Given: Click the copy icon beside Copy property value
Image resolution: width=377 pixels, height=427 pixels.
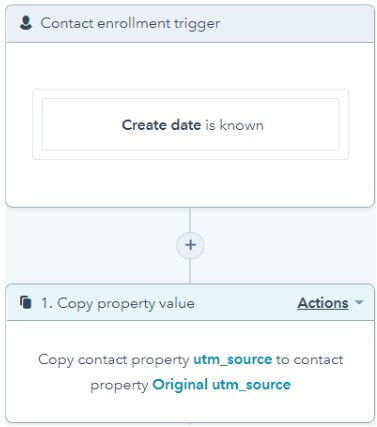Looking at the screenshot, I should [x=26, y=303].
